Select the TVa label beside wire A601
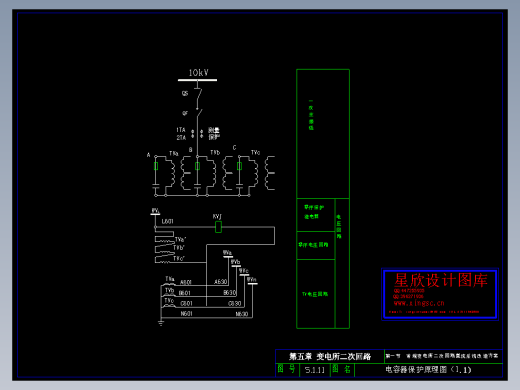The width and height of the screenshot is (520, 390). (x=170, y=279)
